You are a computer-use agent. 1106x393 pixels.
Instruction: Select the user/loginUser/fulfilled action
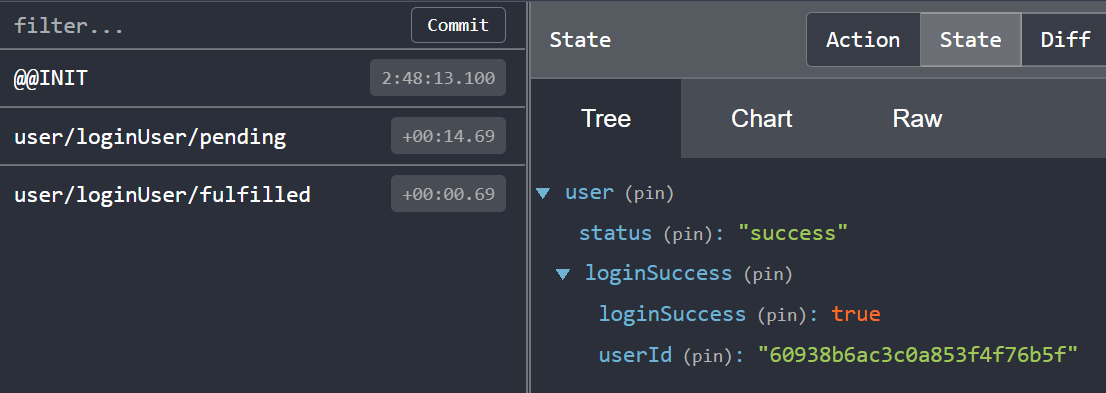click(262, 194)
